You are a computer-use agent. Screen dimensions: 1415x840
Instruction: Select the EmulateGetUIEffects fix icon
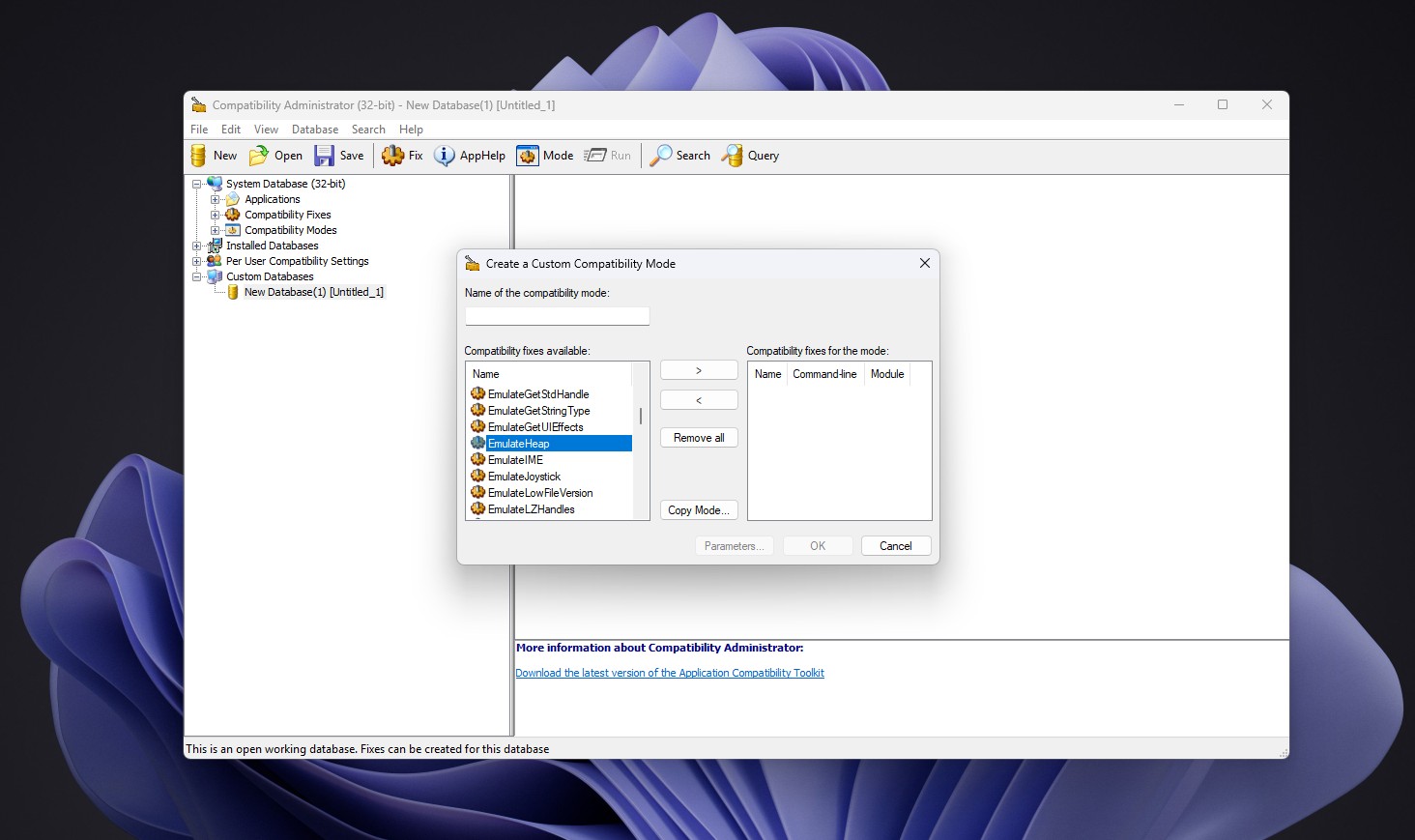coord(477,426)
